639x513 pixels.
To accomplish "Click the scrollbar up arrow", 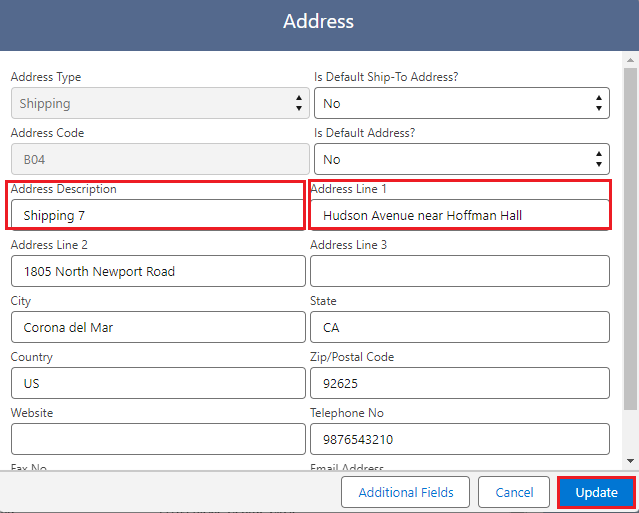I will (630, 59).
